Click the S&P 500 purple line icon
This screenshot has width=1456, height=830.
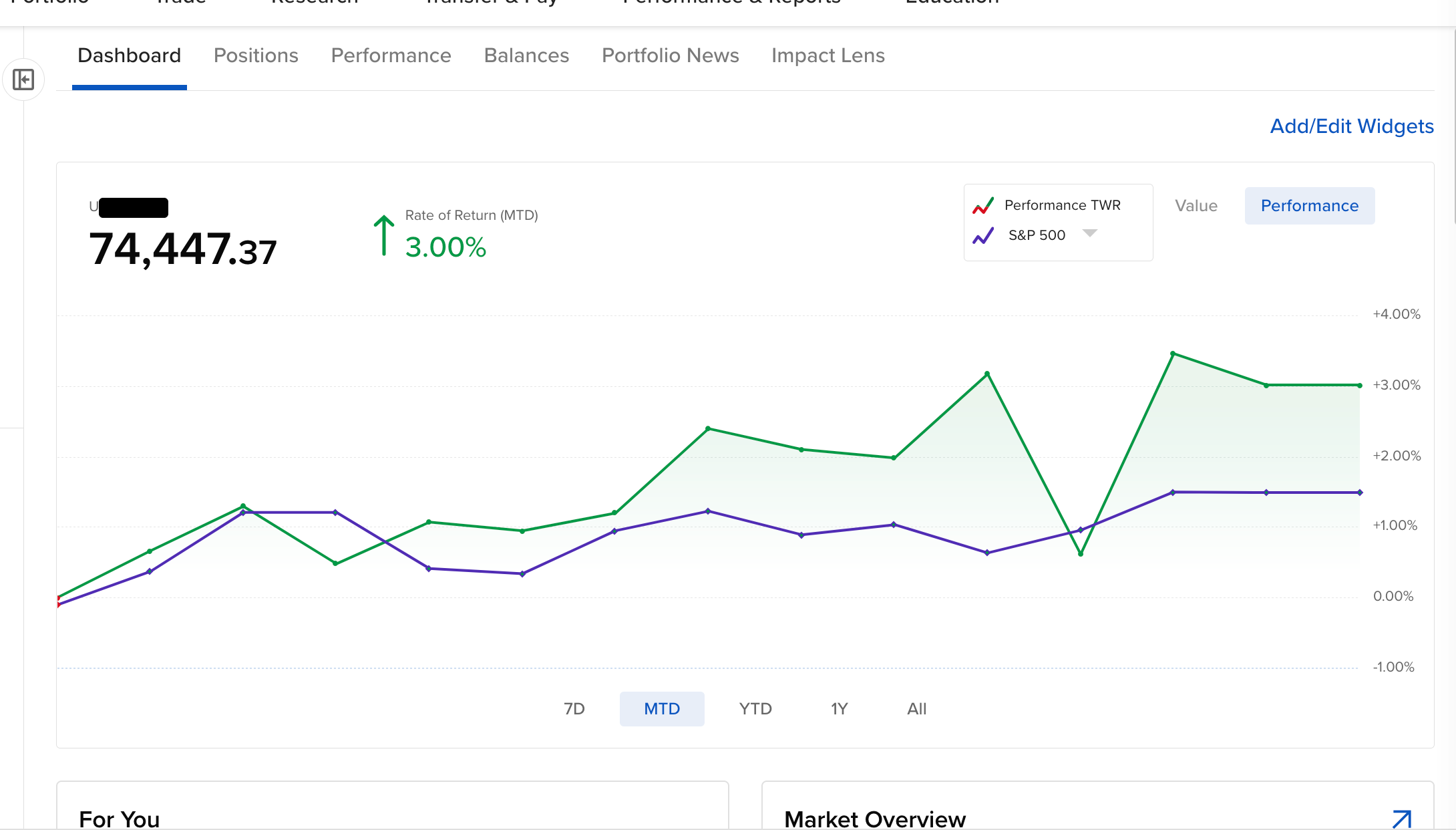[x=983, y=236]
